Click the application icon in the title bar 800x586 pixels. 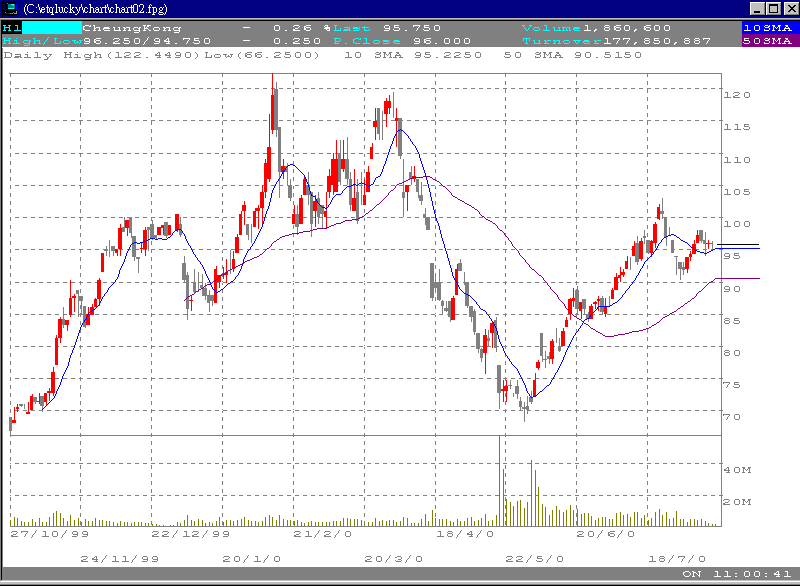[x=10, y=8]
